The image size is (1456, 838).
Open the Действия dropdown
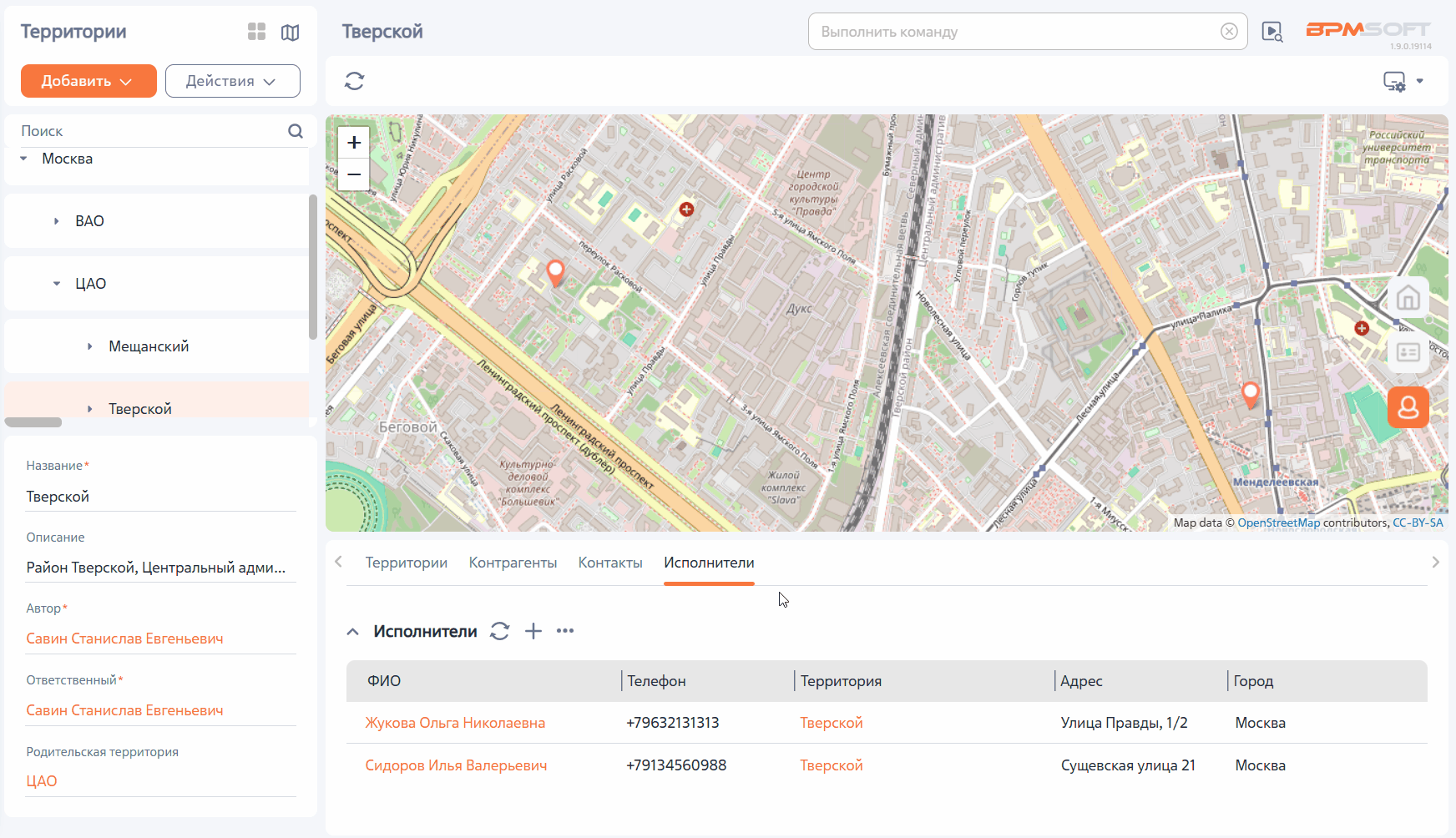coord(233,81)
